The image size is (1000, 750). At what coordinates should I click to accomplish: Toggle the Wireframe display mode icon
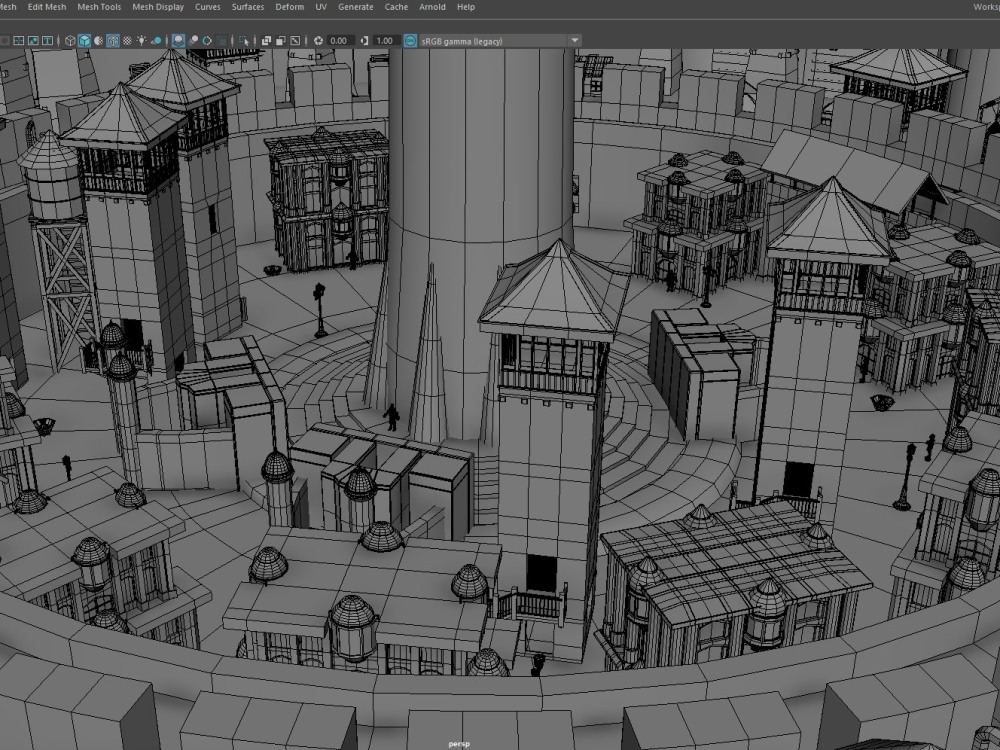pos(70,41)
